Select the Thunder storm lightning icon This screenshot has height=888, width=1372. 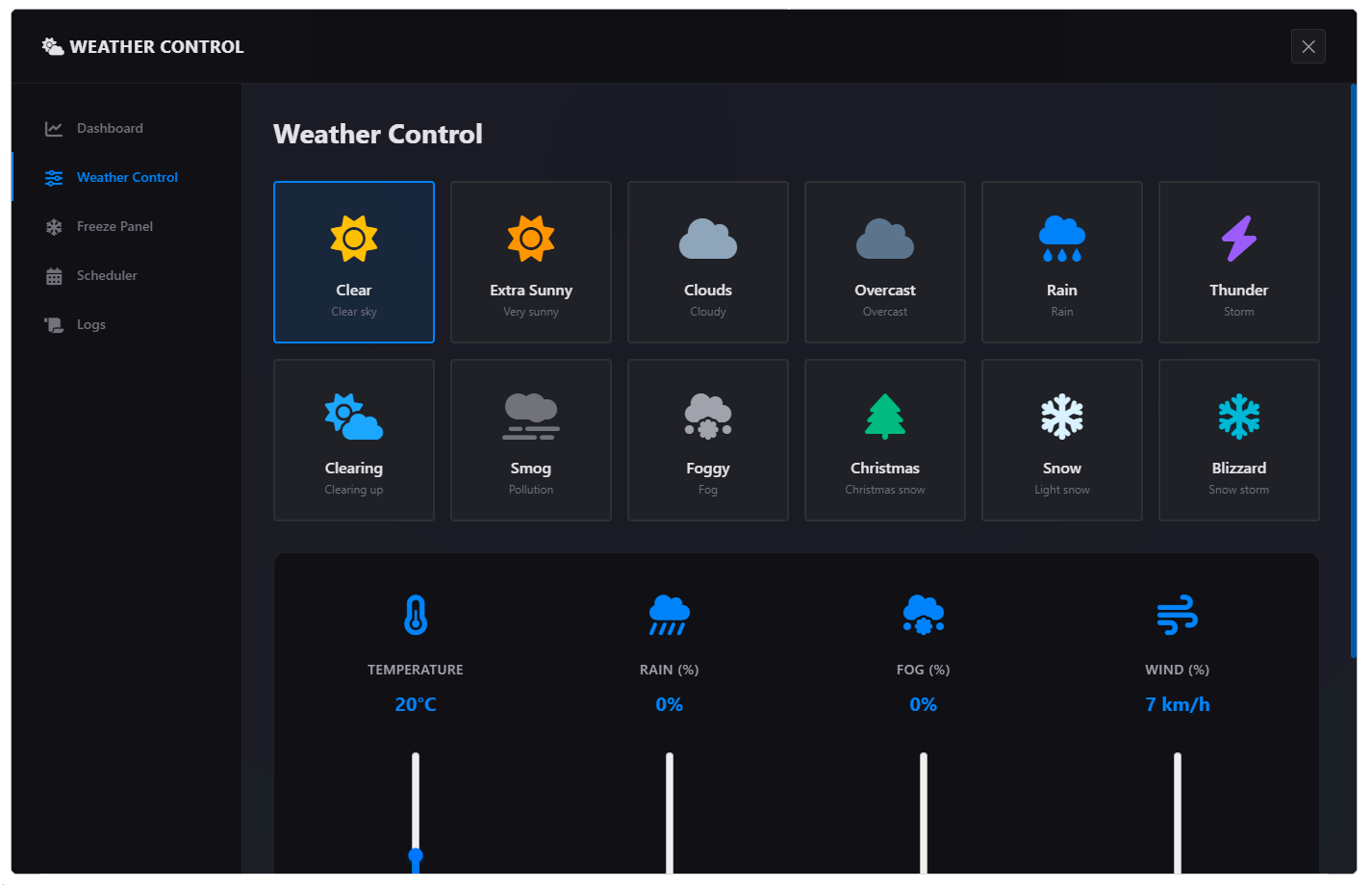coord(1238,239)
